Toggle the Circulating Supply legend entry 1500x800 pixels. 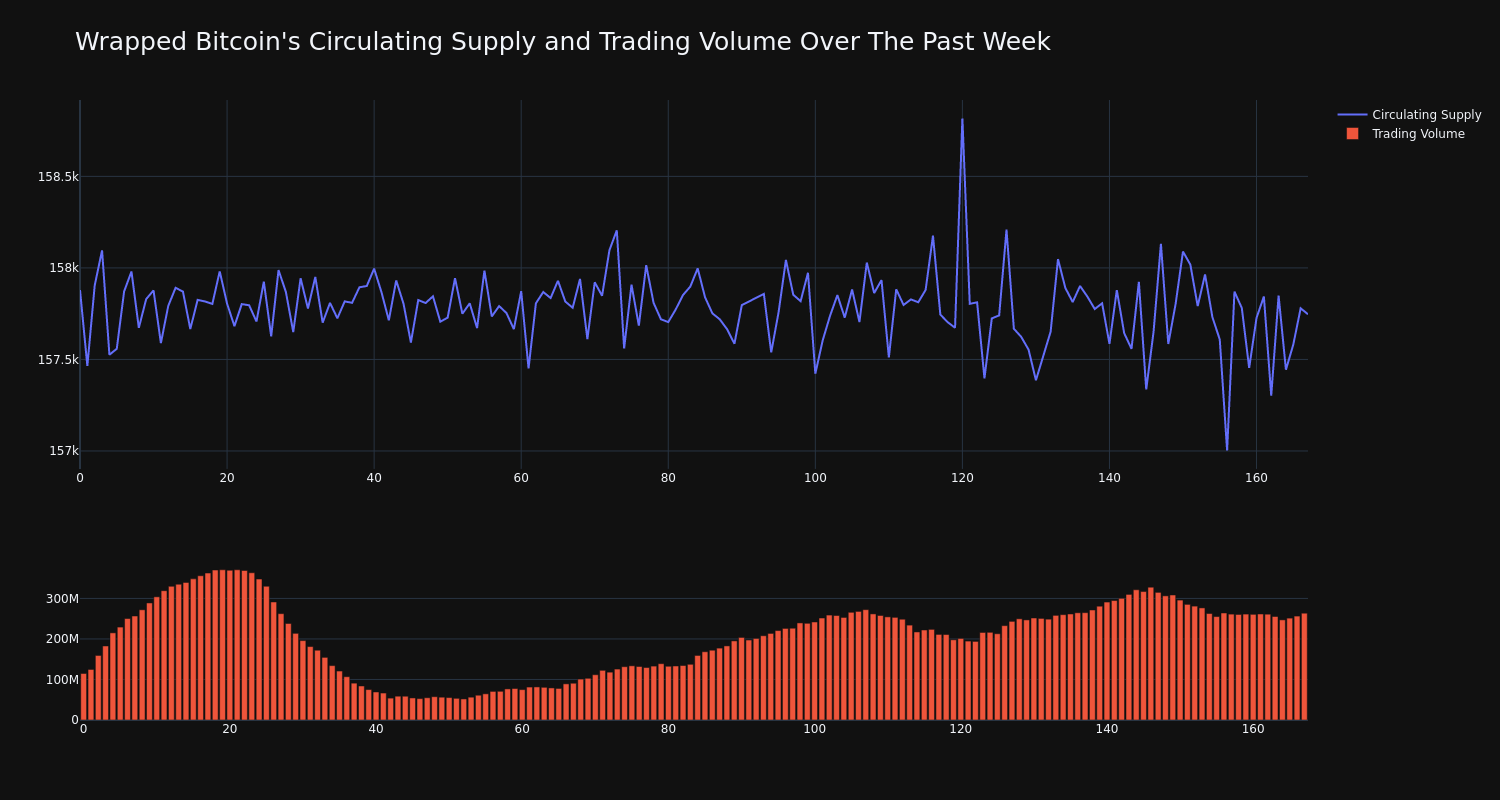click(x=1409, y=115)
